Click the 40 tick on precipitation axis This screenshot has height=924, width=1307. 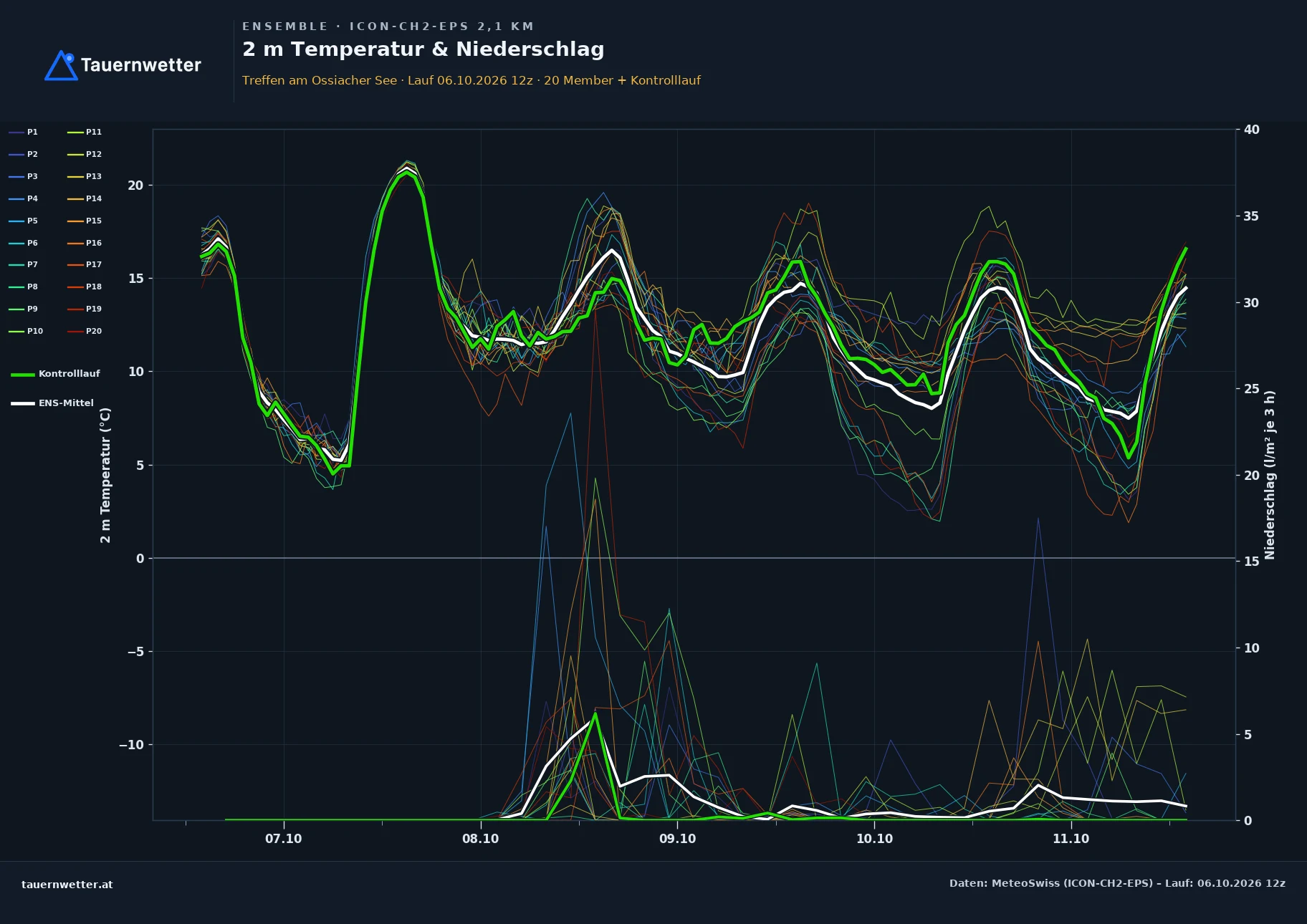1252,130
